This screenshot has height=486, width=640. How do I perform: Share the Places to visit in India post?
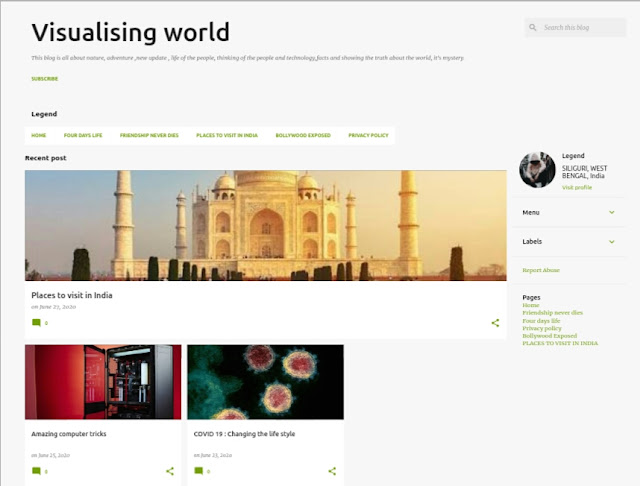click(495, 323)
